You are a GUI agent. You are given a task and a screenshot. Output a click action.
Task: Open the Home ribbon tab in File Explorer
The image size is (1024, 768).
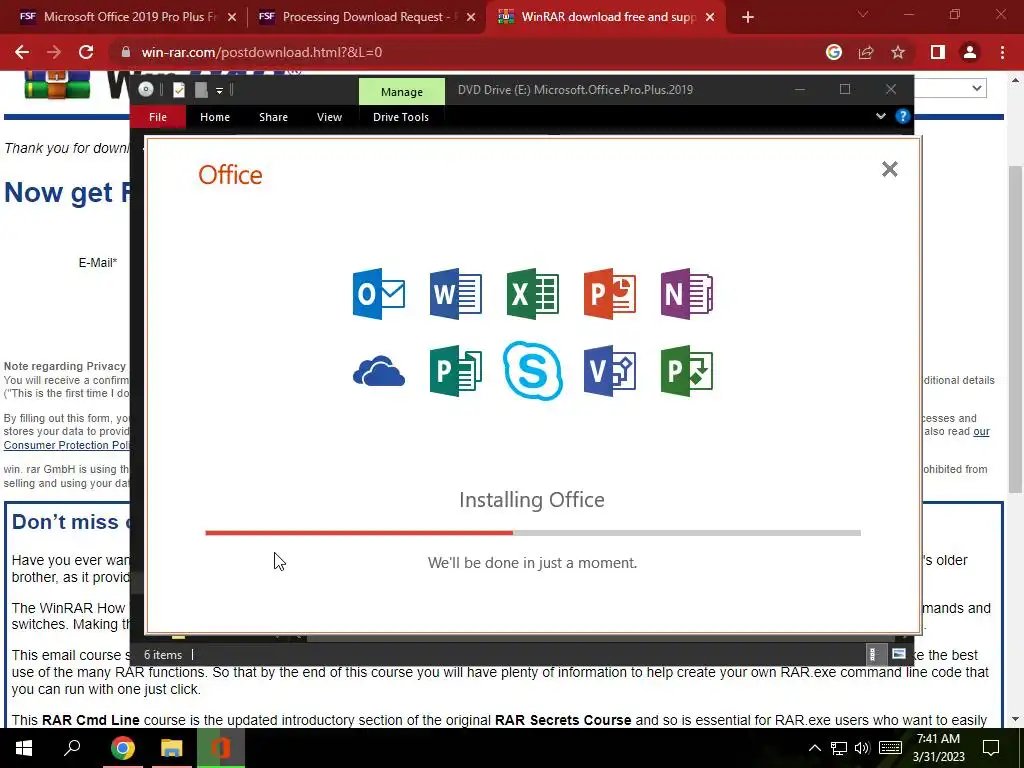(x=215, y=117)
